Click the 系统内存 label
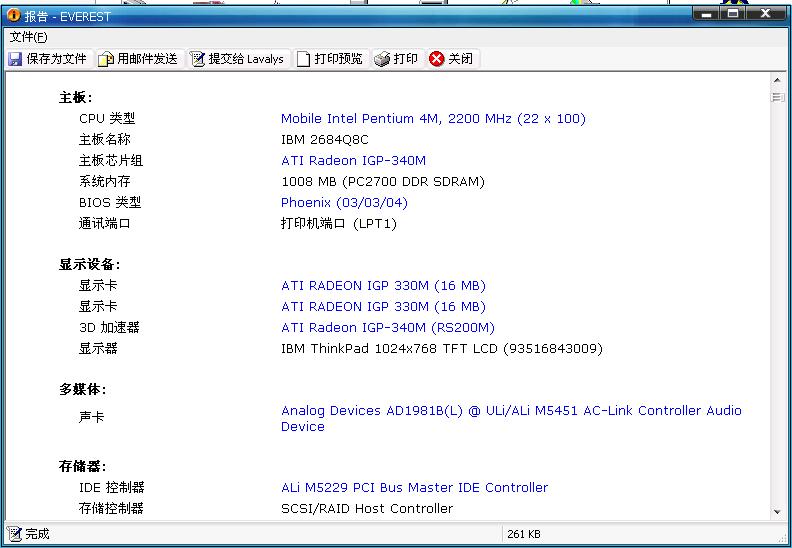 pyautogui.click(x=105, y=182)
